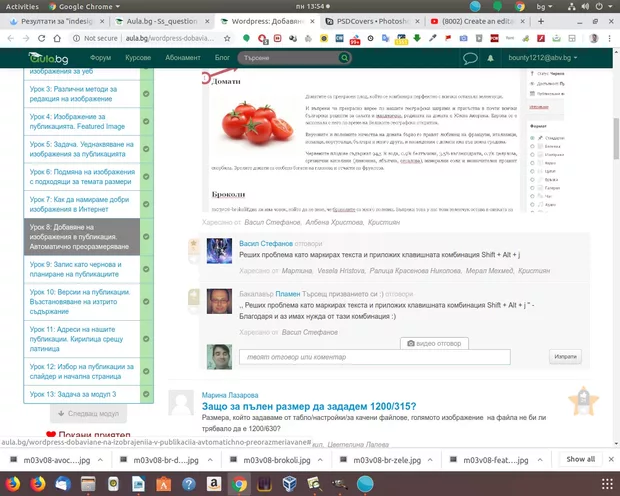Screen dimensions: 620x496
Task: Click the Chrome profile avatar
Action: click(x=594, y=38)
